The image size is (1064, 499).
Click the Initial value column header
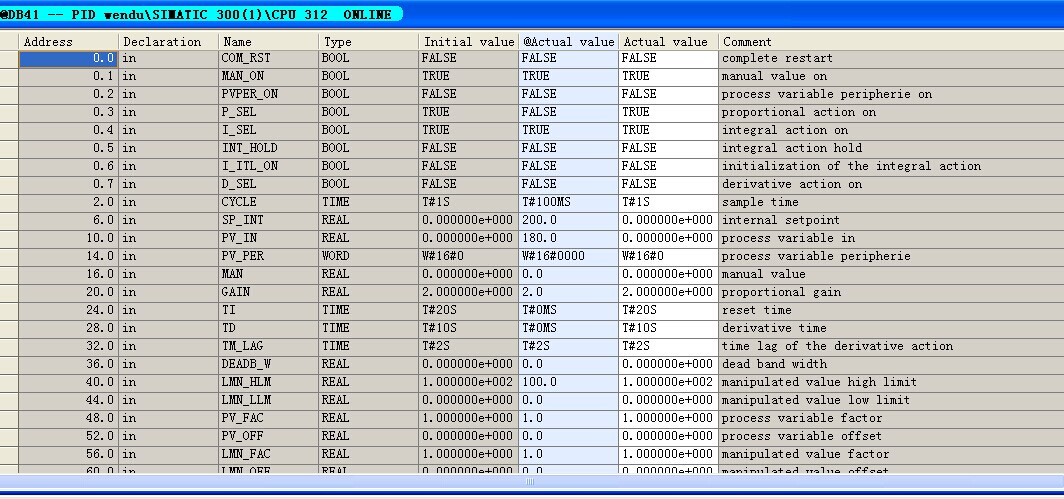(468, 41)
